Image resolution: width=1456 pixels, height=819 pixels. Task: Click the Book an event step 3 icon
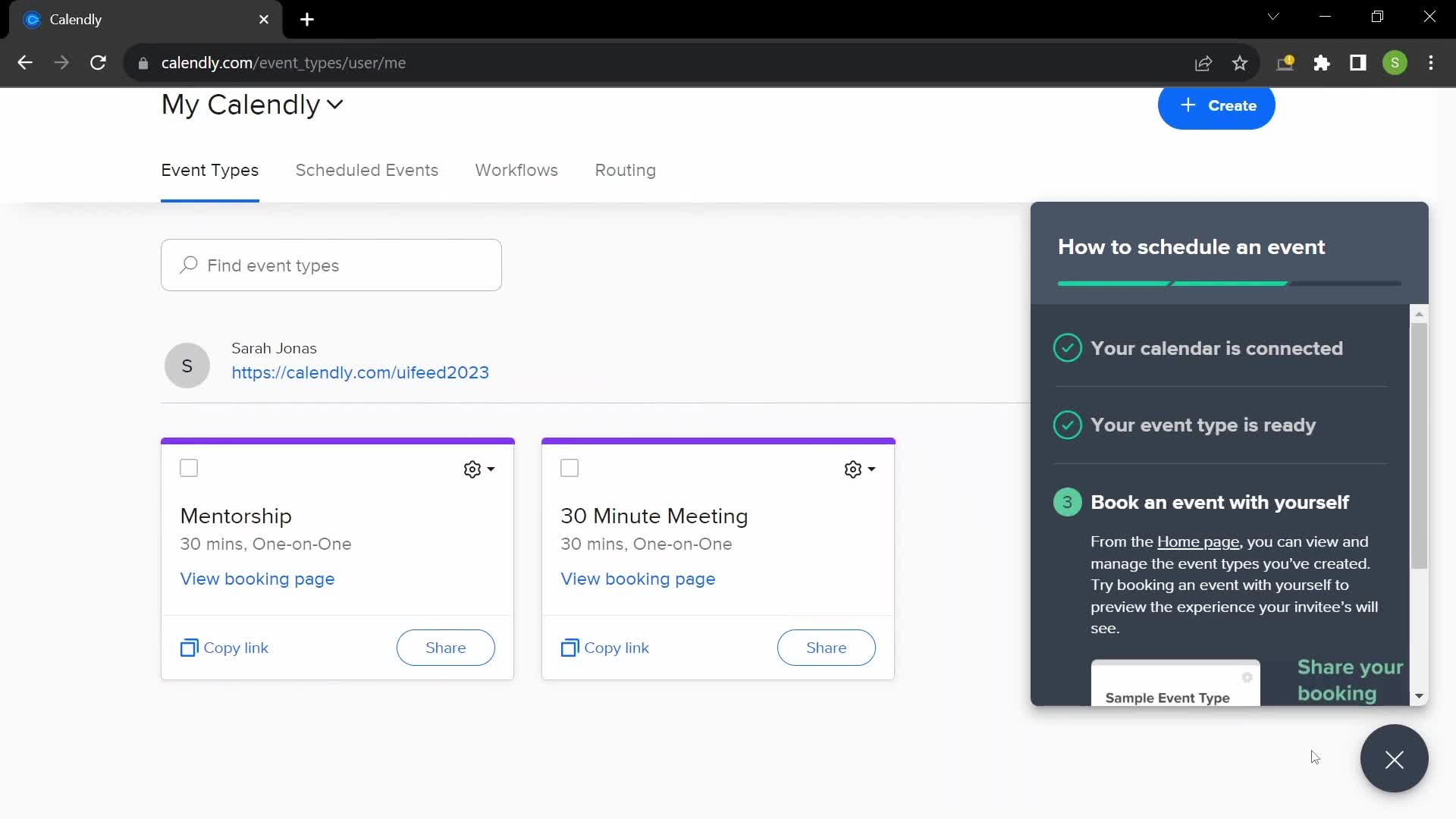[1067, 502]
